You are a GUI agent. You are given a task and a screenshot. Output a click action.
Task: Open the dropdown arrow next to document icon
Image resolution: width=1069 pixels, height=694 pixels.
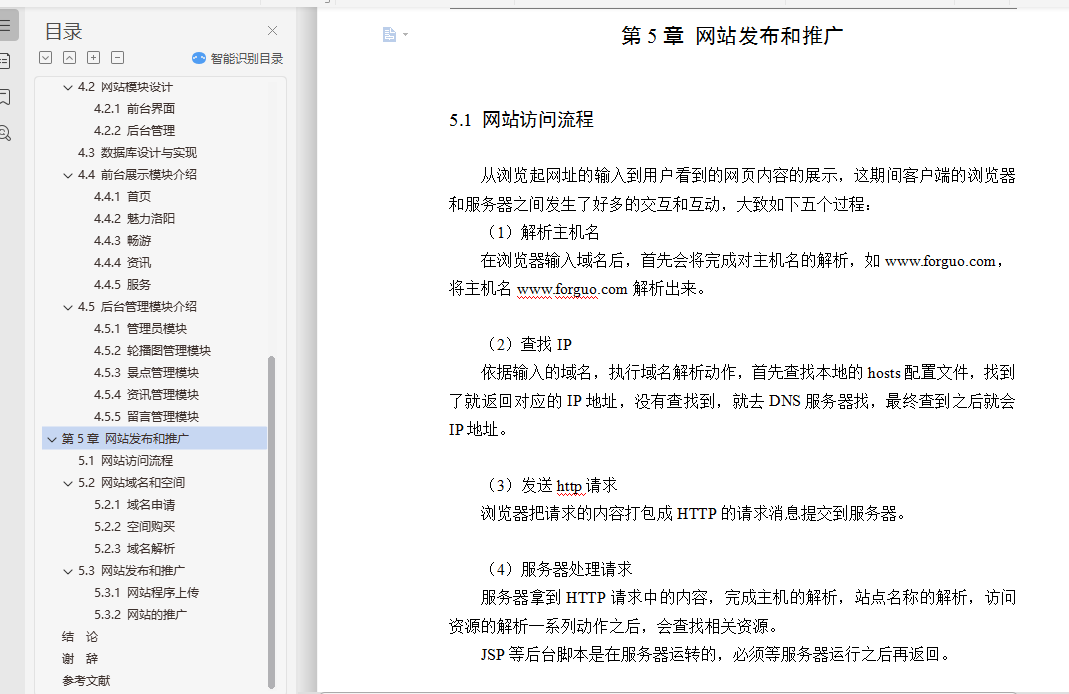406,34
